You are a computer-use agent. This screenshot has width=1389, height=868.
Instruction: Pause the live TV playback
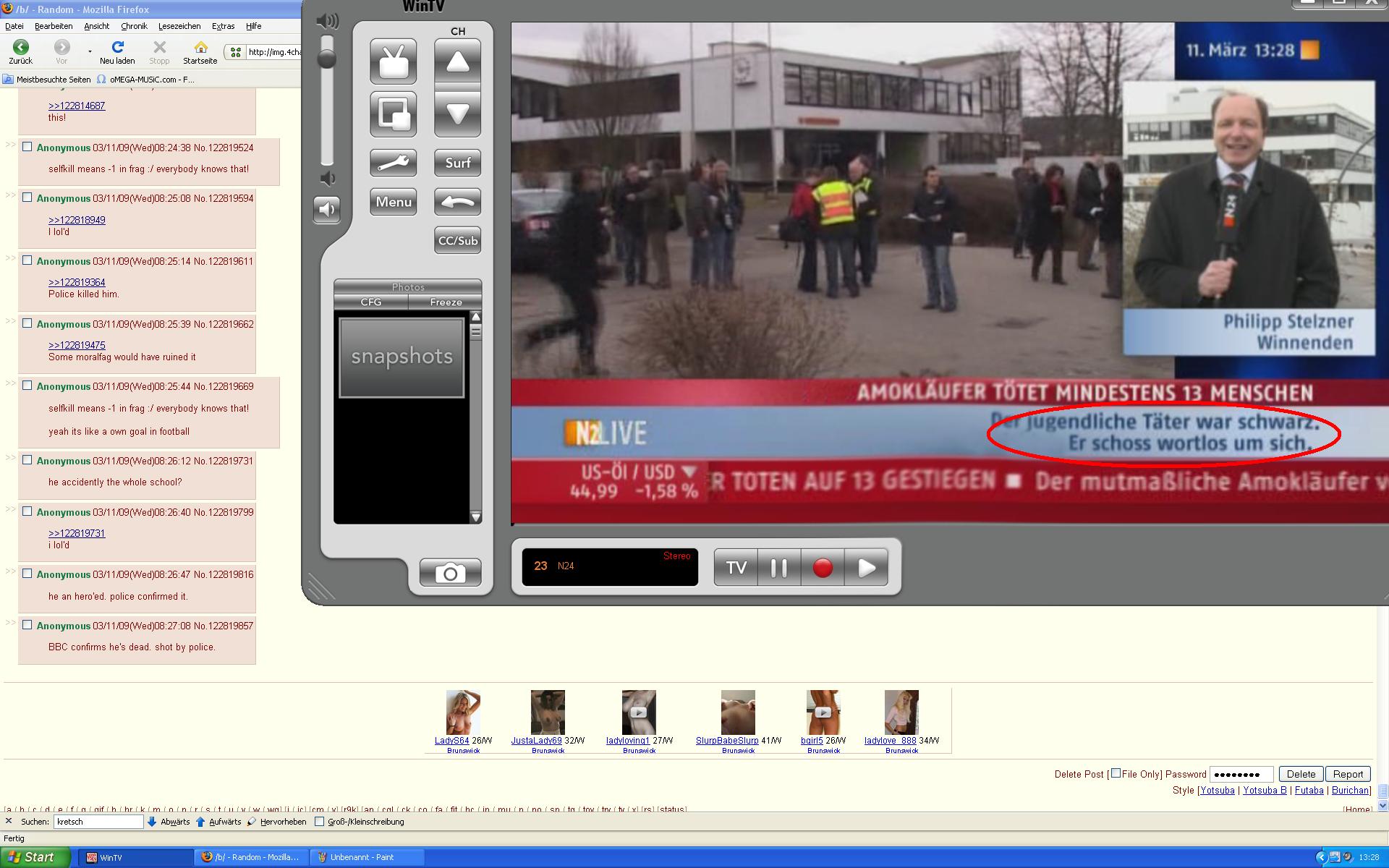click(x=778, y=568)
